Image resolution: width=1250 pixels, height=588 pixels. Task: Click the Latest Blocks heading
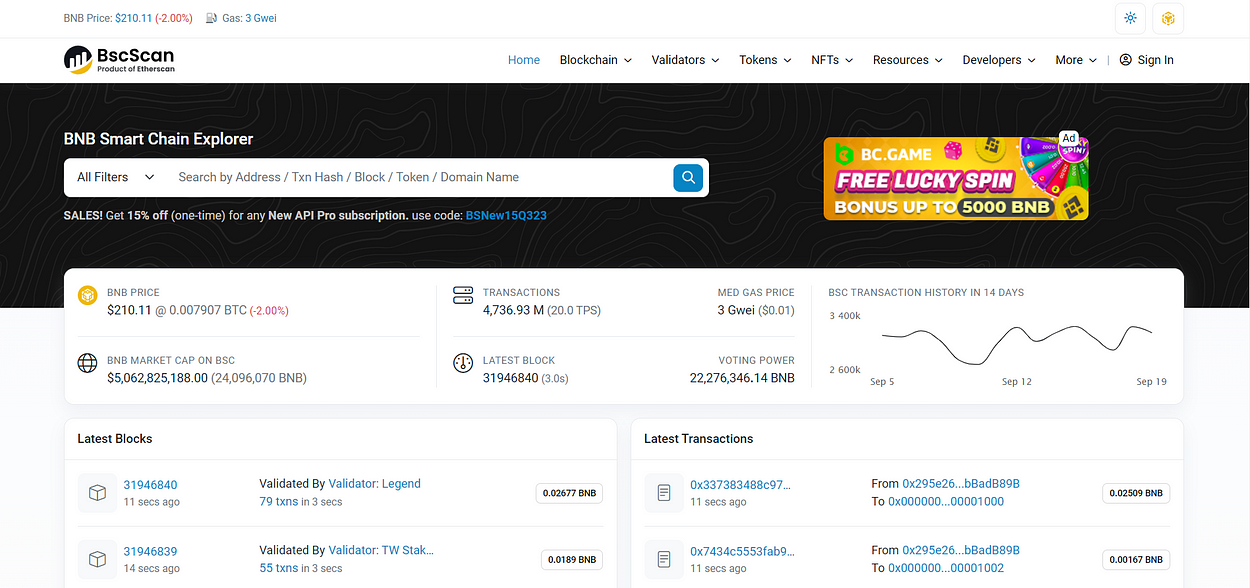coord(115,439)
